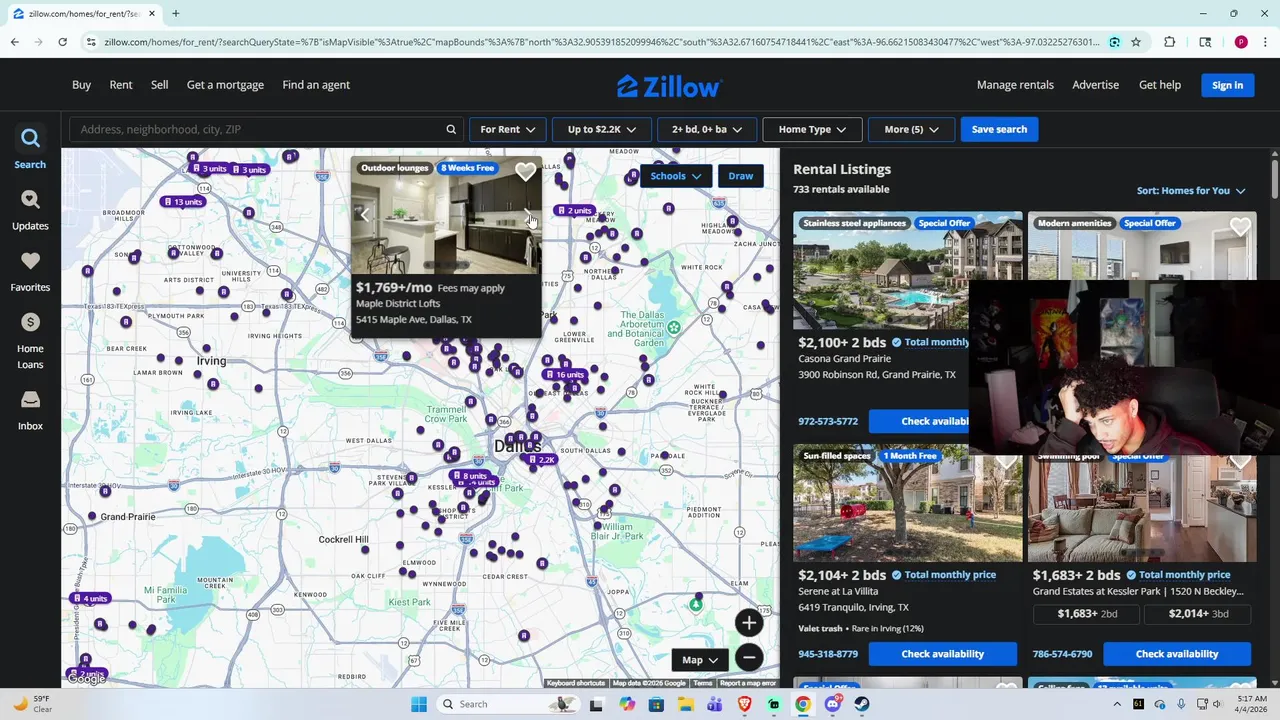Show hidden system tray icons chevron
The image size is (1280, 720).
pyautogui.click(x=1117, y=704)
